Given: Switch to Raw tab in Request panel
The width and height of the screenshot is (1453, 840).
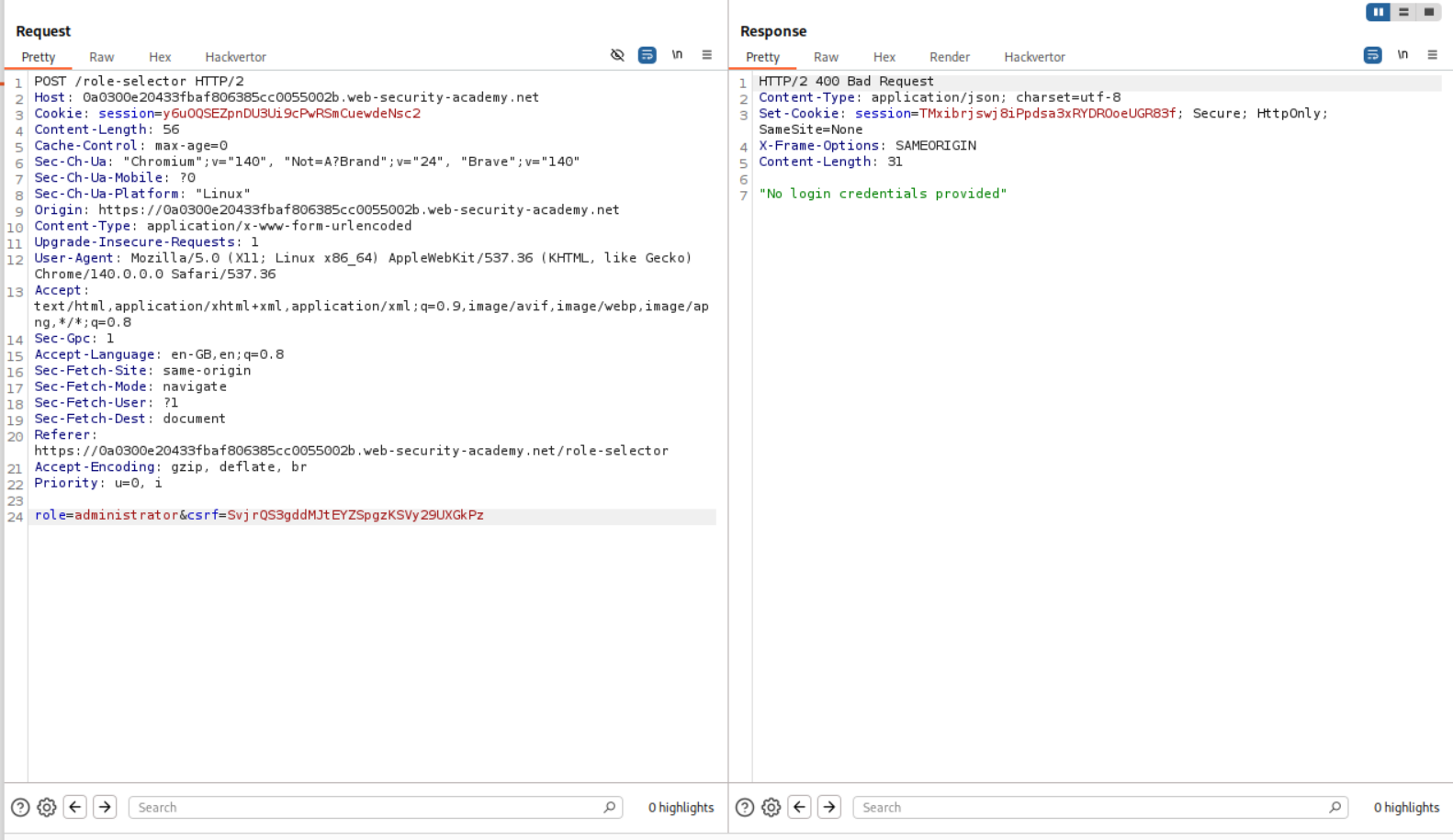Looking at the screenshot, I should (x=101, y=57).
